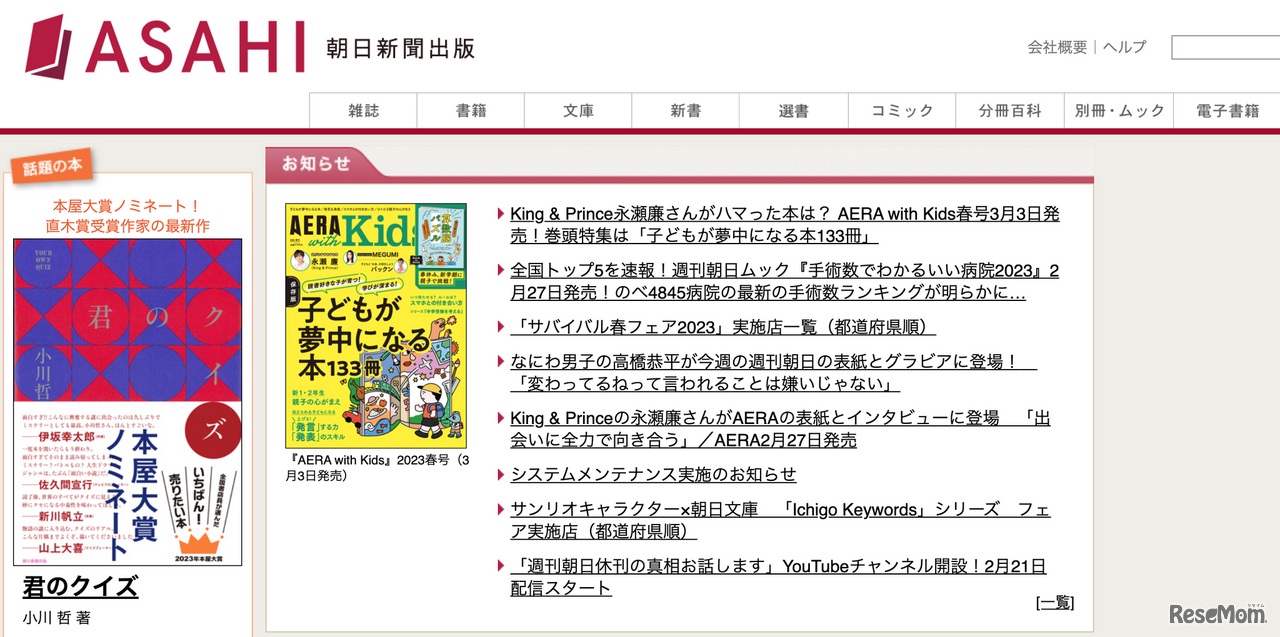1280x637 pixels.
Task: Open the 書籍 menu tab
Action: [x=471, y=111]
